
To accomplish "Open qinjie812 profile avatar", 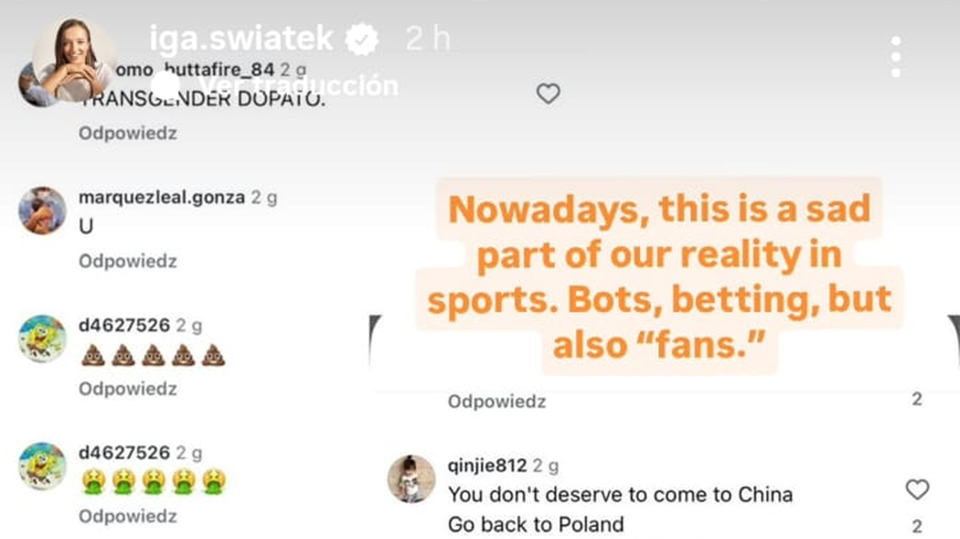I will pos(411,478).
